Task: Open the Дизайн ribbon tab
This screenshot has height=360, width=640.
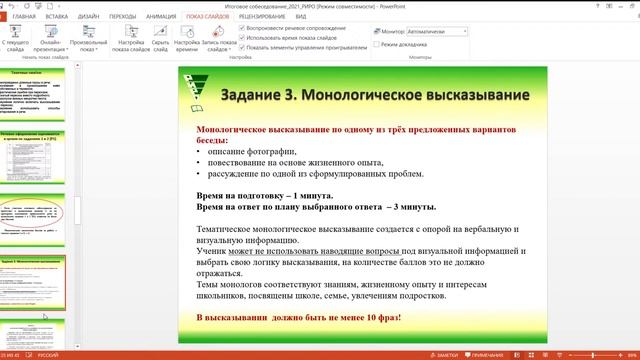Action: point(89,17)
